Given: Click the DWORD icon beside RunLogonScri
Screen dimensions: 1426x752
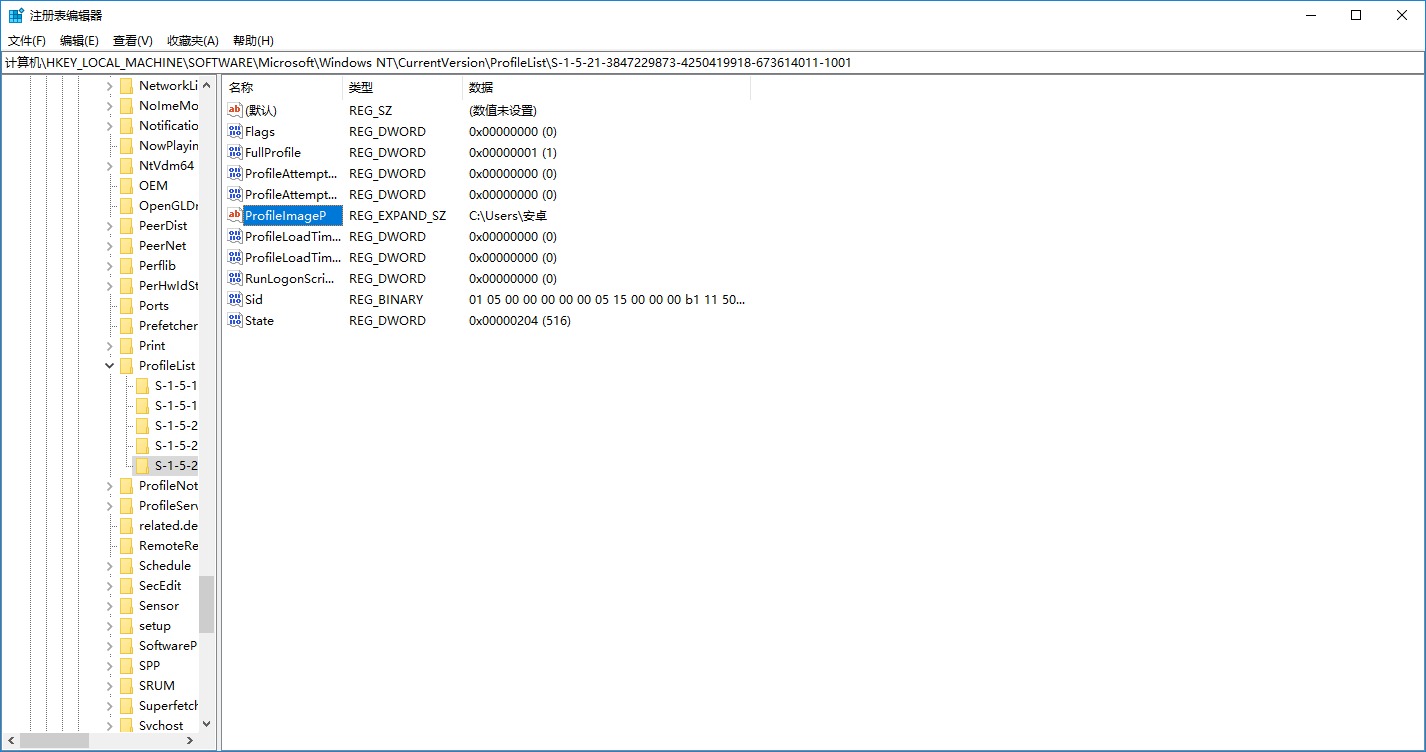Looking at the screenshot, I should (235, 278).
